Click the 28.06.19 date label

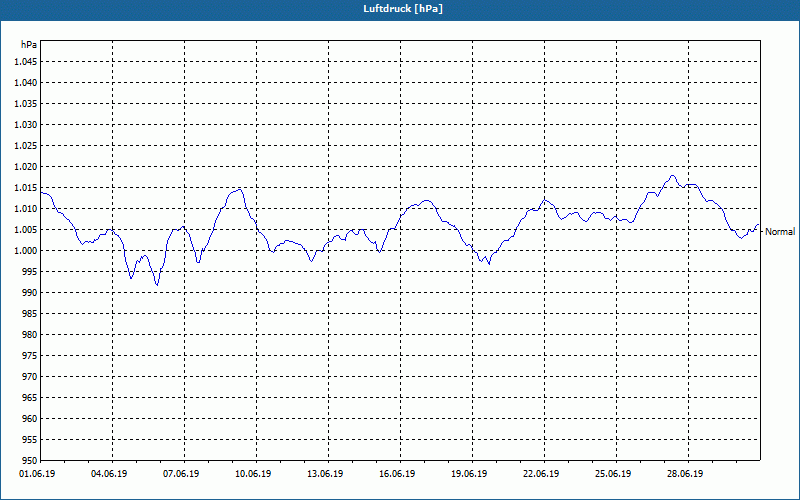click(685, 474)
